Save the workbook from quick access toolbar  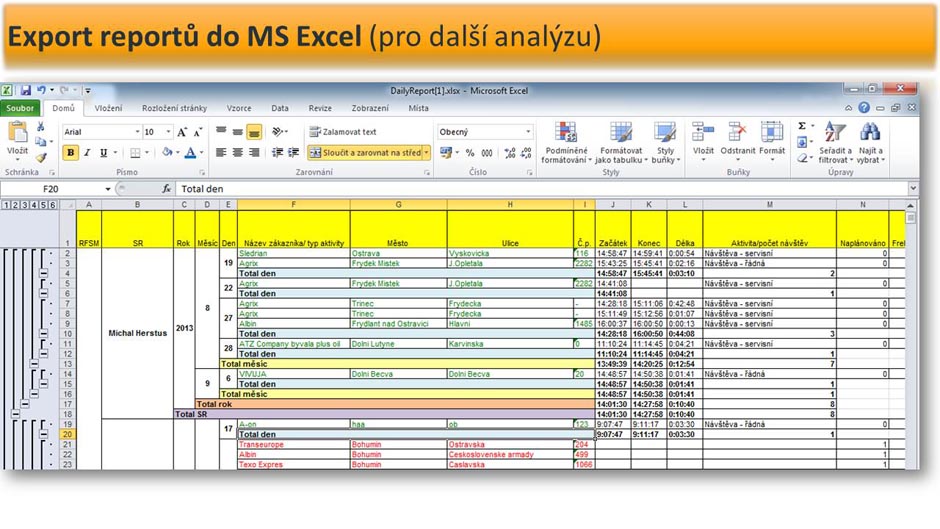coord(25,91)
